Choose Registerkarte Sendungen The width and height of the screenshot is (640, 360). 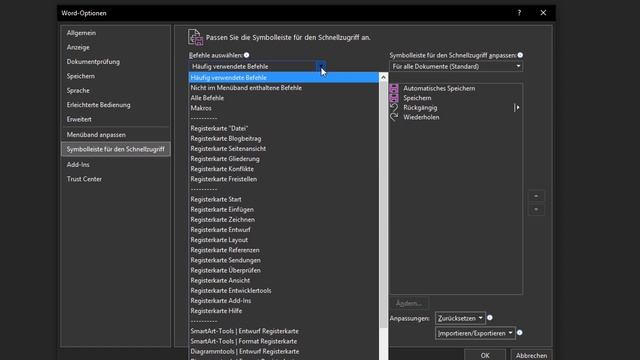tap(284, 260)
